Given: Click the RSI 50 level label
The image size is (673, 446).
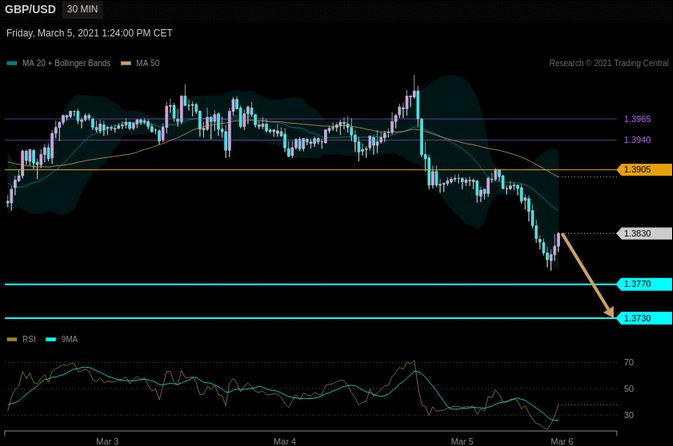Looking at the screenshot, I should pos(629,389).
